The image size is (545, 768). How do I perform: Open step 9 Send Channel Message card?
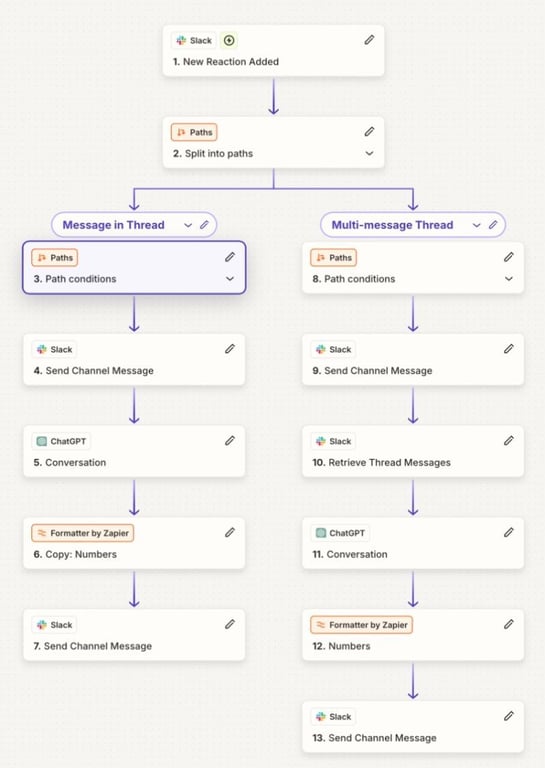click(413, 360)
